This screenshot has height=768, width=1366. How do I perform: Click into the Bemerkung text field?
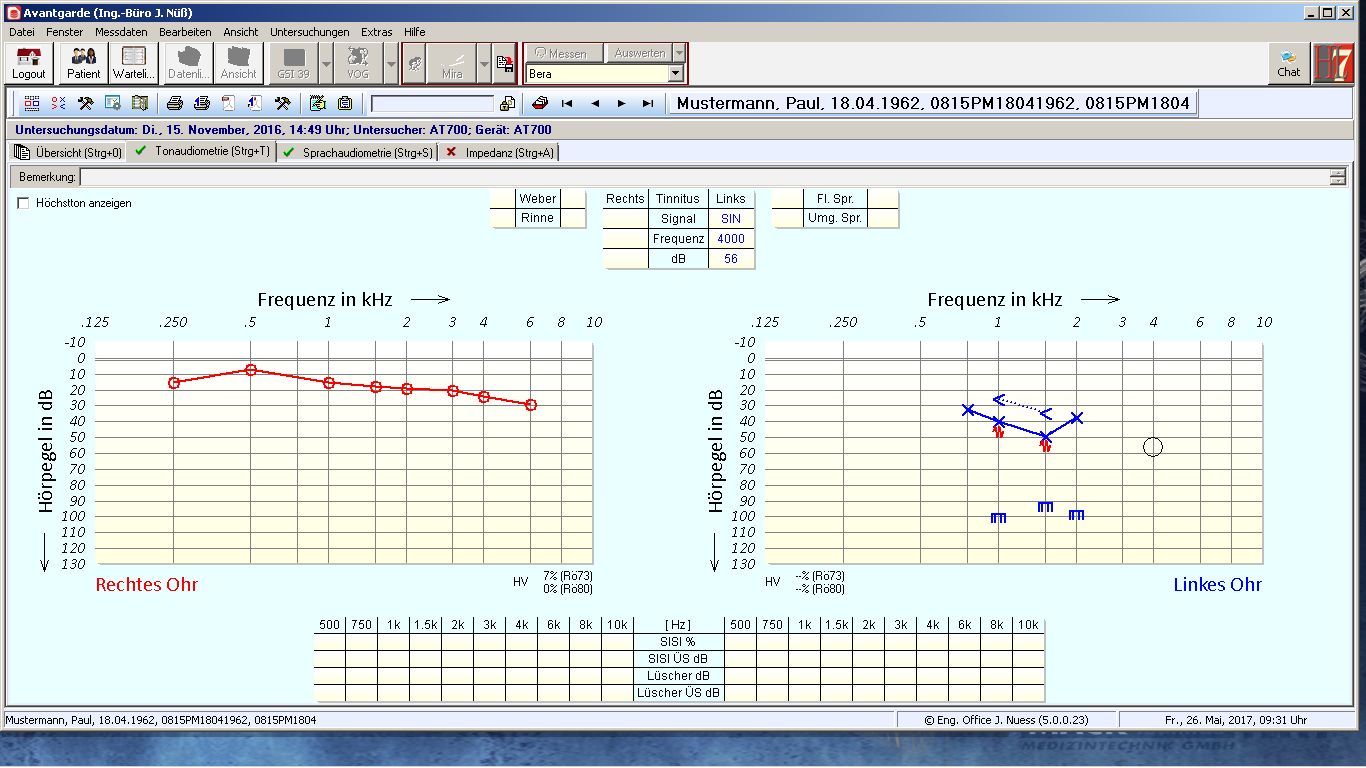700,177
